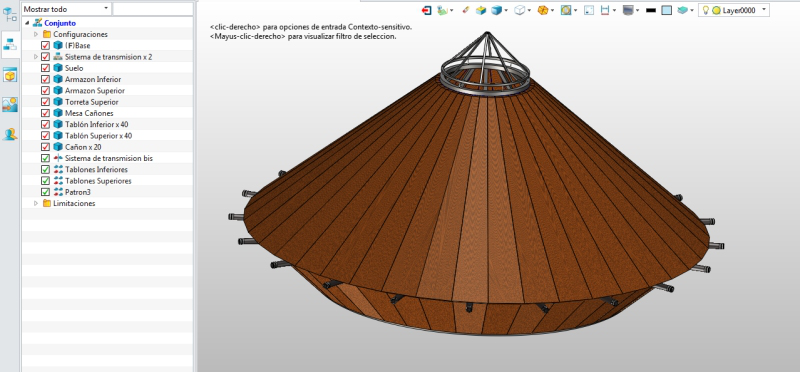Select the Conjunto root node
The width and height of the screenshot is (800, 372).
click(x=60, y=23)
